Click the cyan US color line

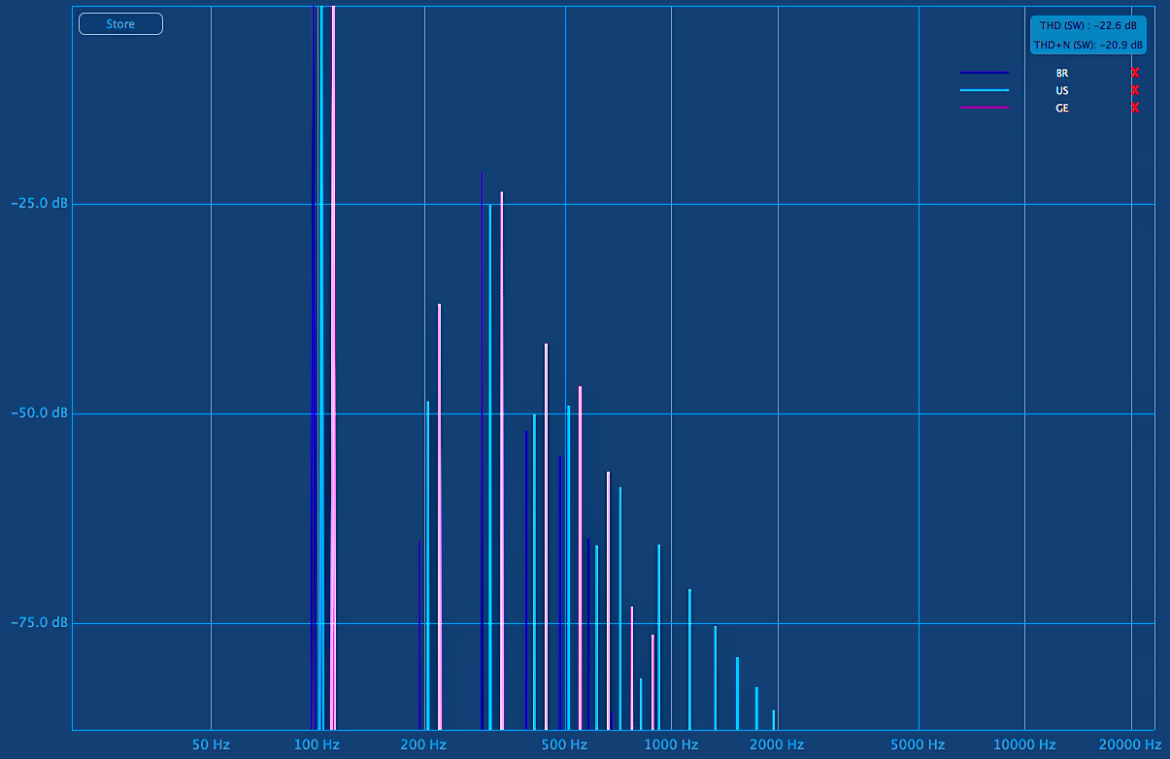coord(984,90)
